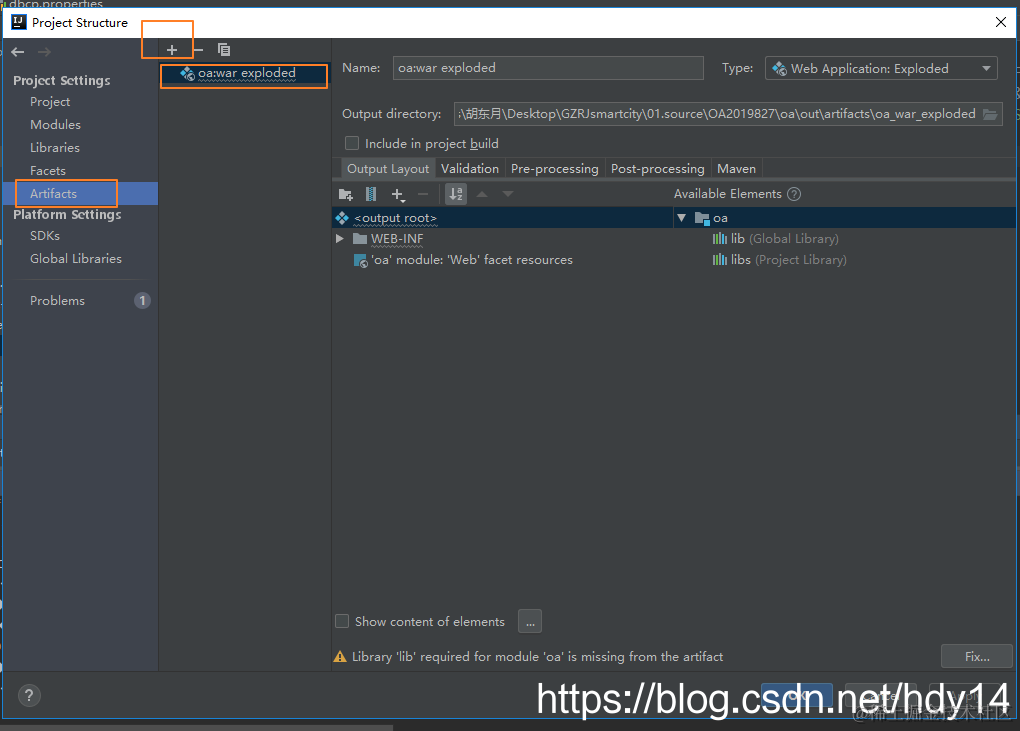
Task: Open Facets settings section
Action: coord(47,170)
